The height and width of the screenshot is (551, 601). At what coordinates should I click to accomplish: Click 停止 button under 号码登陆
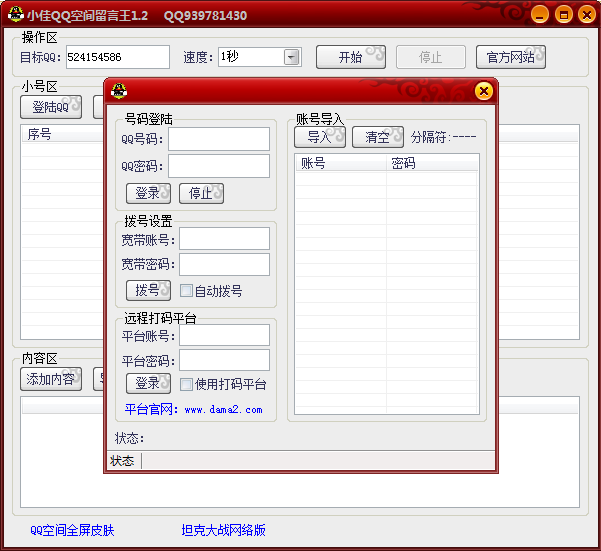pyautogui.click(x=201, y=193)
